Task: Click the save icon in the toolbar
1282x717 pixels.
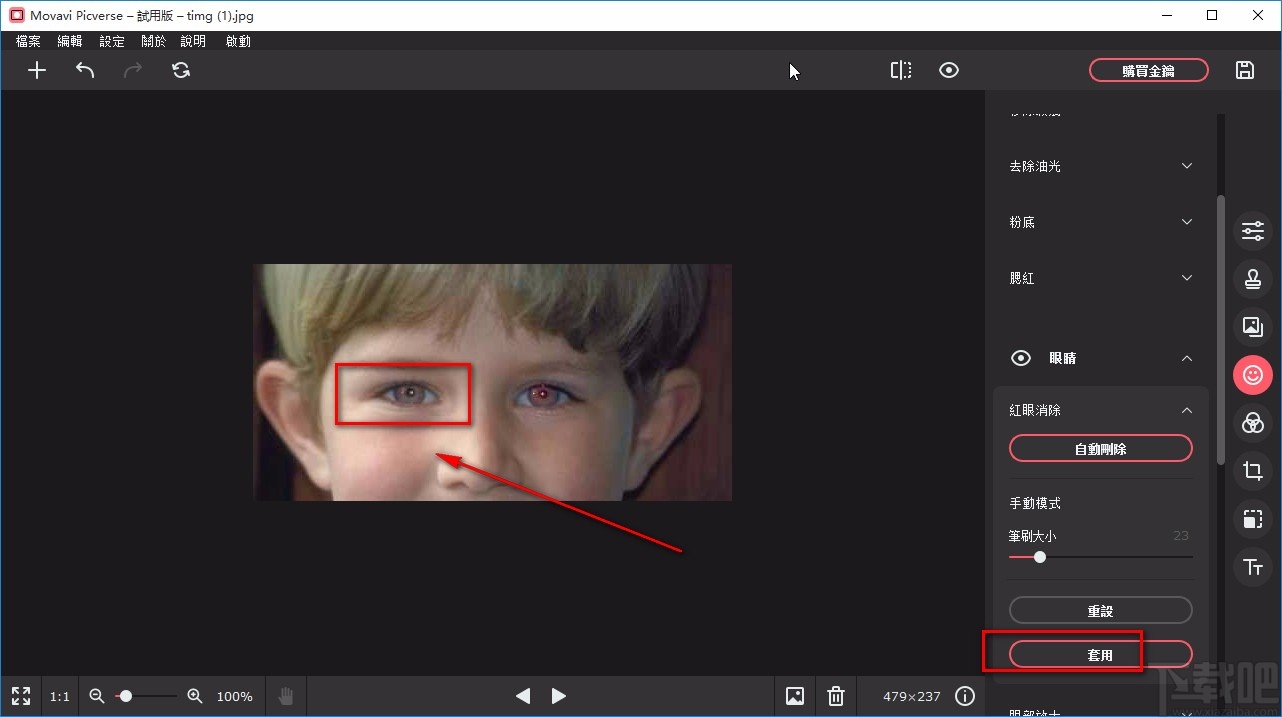Action: 1244,70
